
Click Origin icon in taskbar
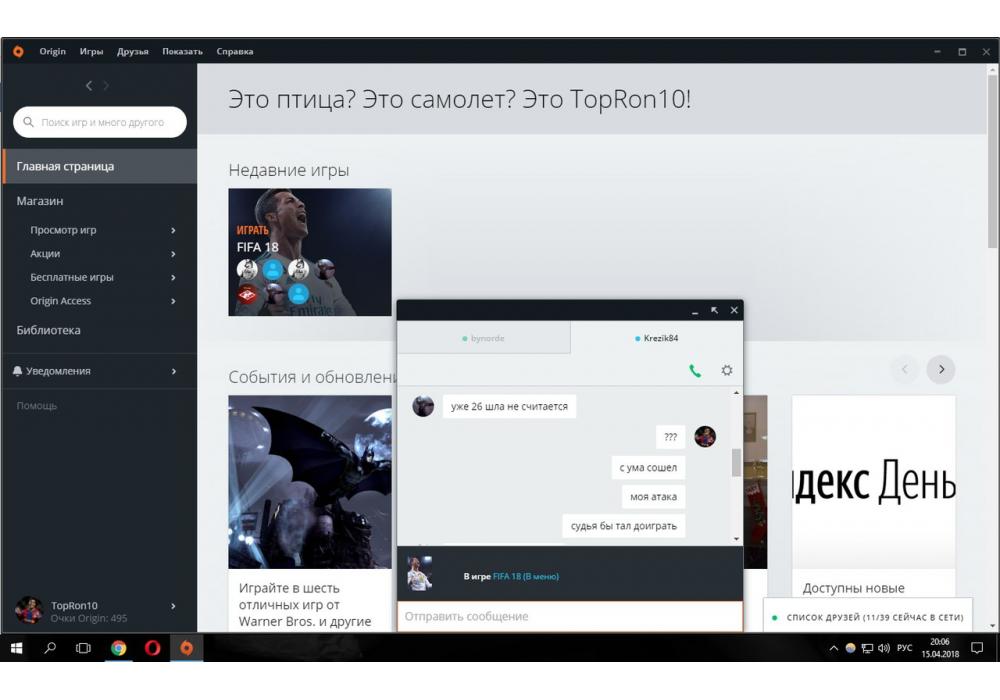tap(186, 648)
